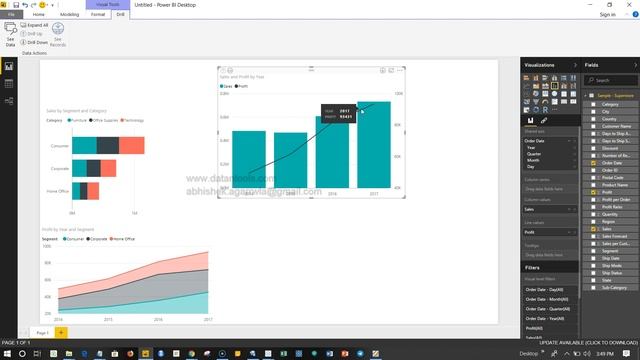This screenshot has height=360, width=640.
Task: Open the Sales column values dropdown
Action: [569, 209]
